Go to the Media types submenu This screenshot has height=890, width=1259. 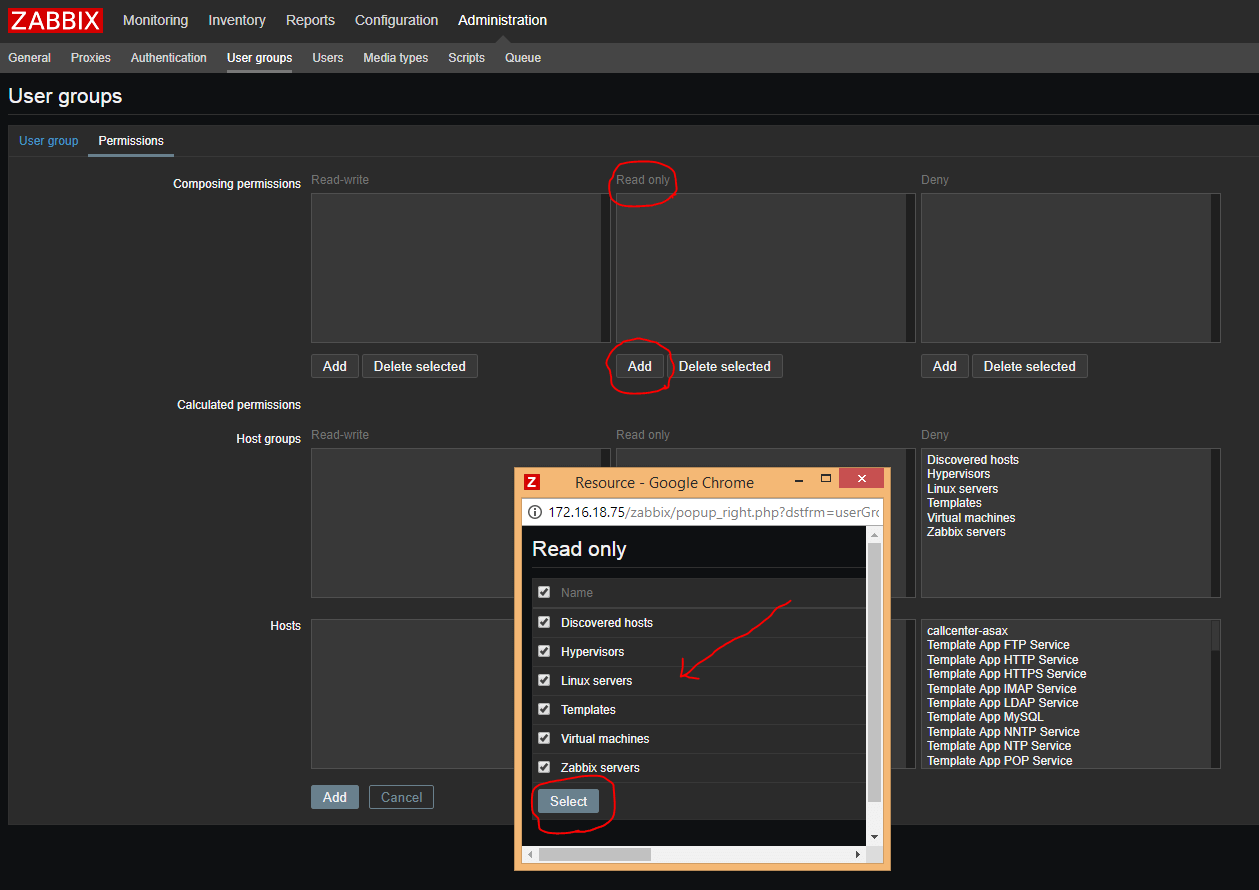pyautogui.click(x=395, y=58)
